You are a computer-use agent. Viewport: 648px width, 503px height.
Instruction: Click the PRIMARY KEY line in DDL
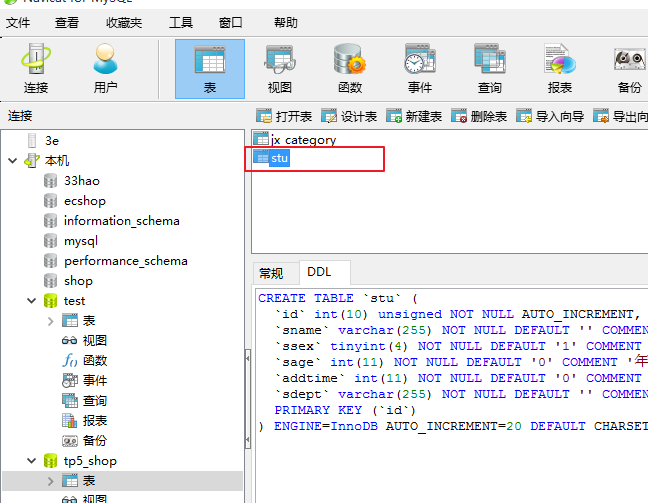[x=345, y=410]
